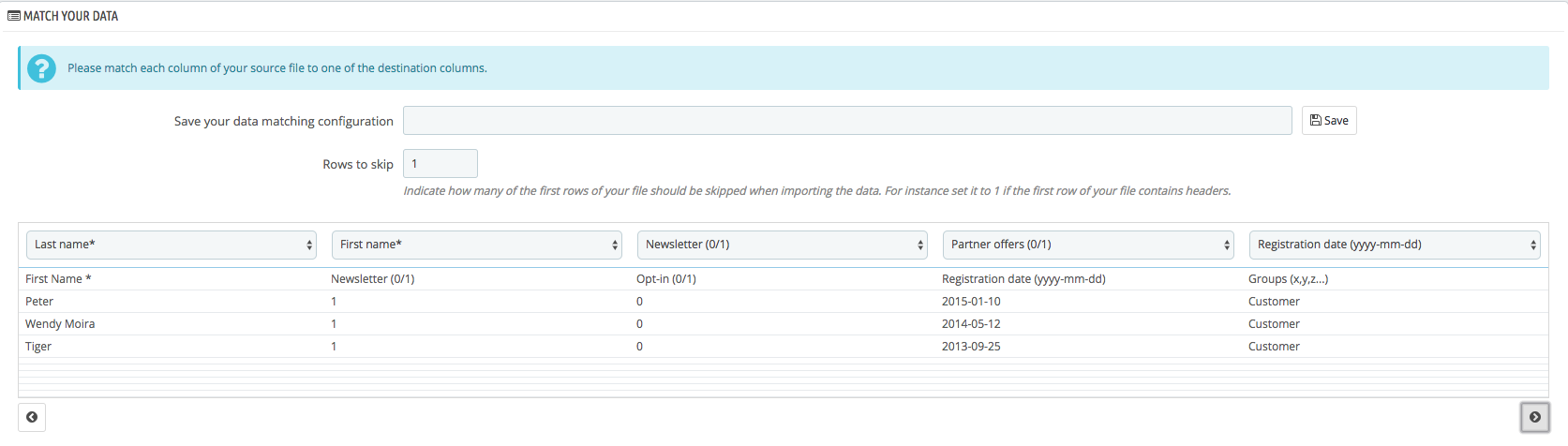Click the Rows to skip input field
The image size is (1568, 446).
(x=441, y=163)
